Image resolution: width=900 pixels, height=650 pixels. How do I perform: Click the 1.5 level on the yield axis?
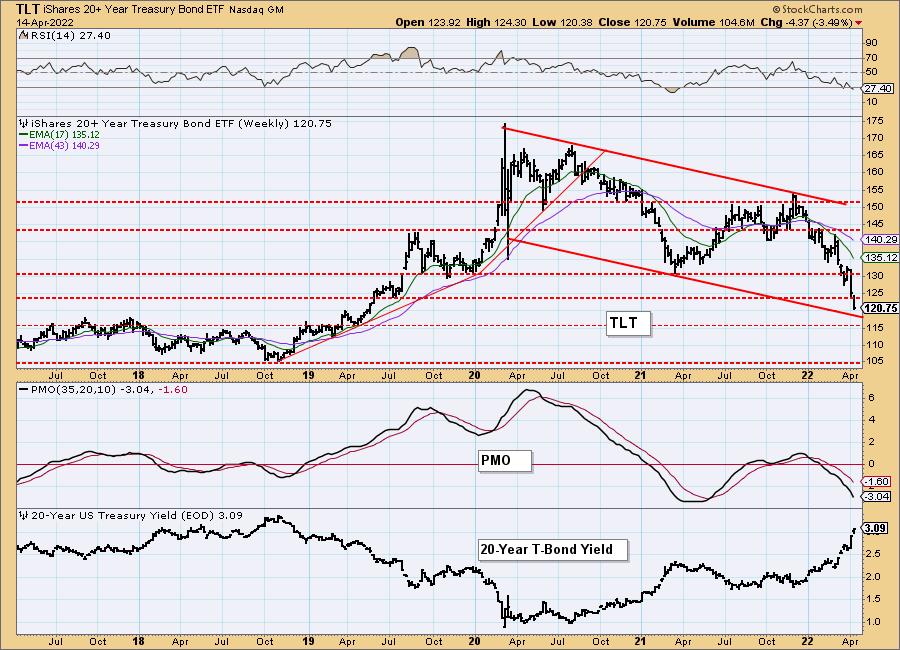[x=874, y=599]
